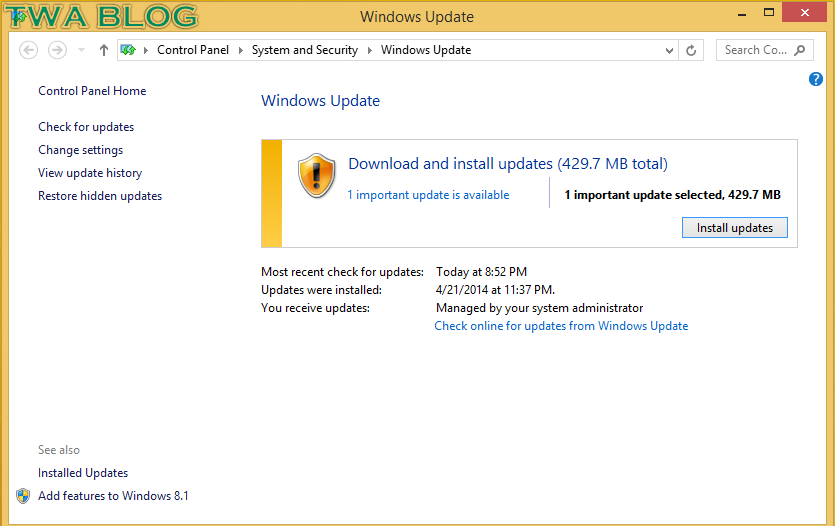Click '4/21/2014 at 11:37 PM.' text
This screenshot has width=835, height=526.
(495, 290)
